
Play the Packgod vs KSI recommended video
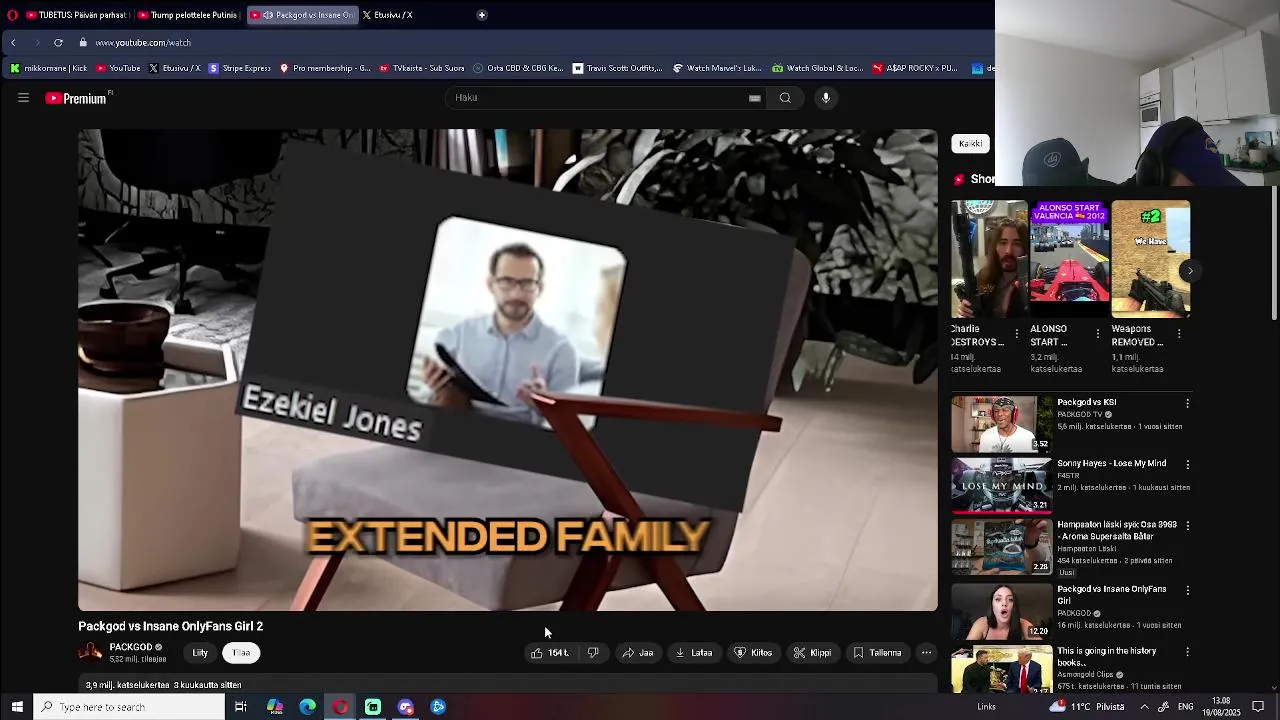coord(1001,424)
